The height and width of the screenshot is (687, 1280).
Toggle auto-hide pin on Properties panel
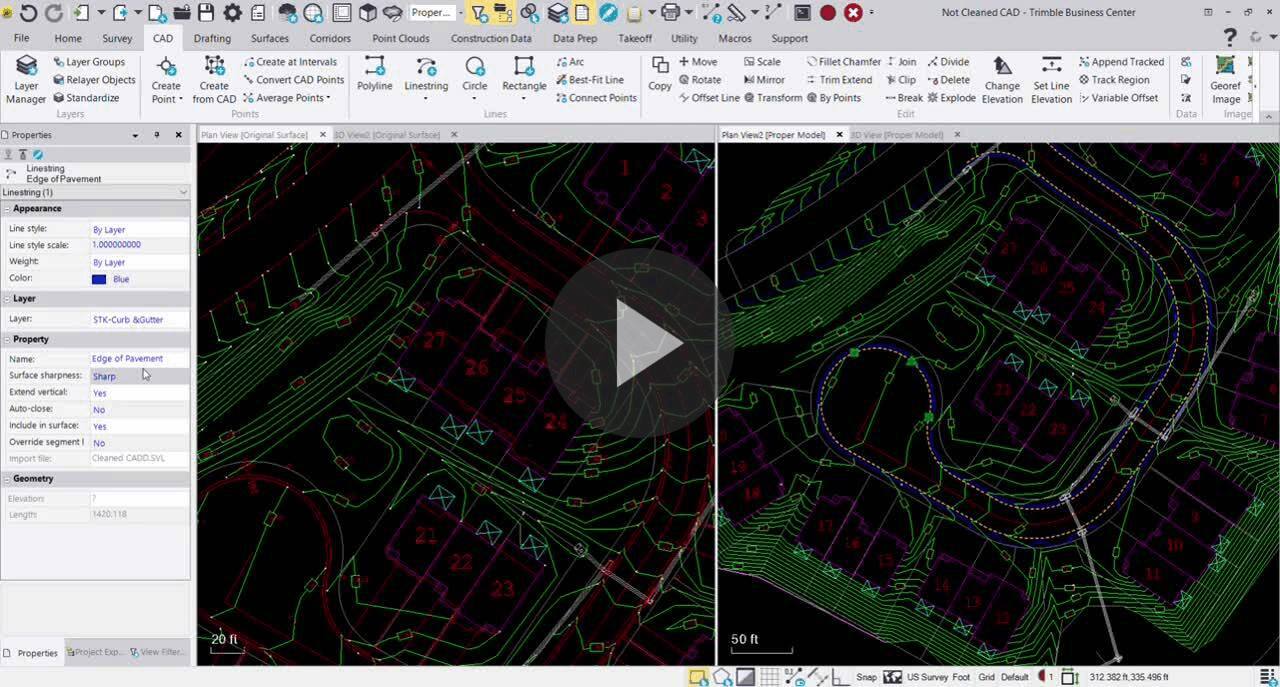point(157,135)
